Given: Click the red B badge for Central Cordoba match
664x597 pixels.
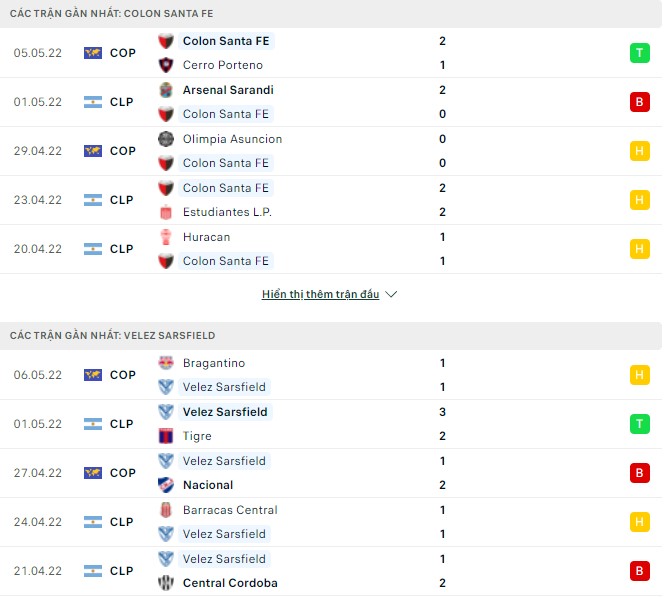Looking at the screenshot, I should tap(639, 571).
